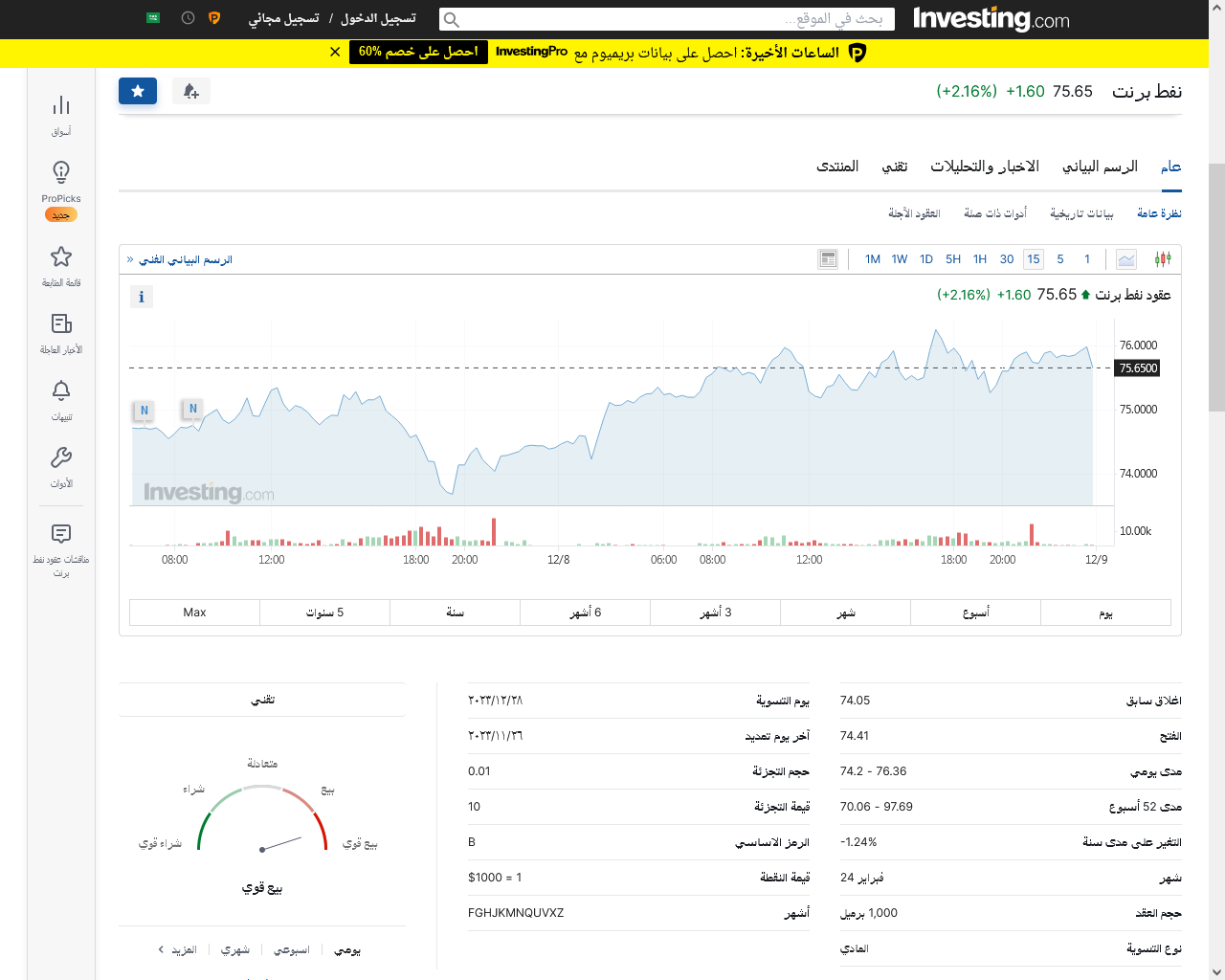Click the star watchlist button
This screenshot has width=1225, height=980.
138,91
